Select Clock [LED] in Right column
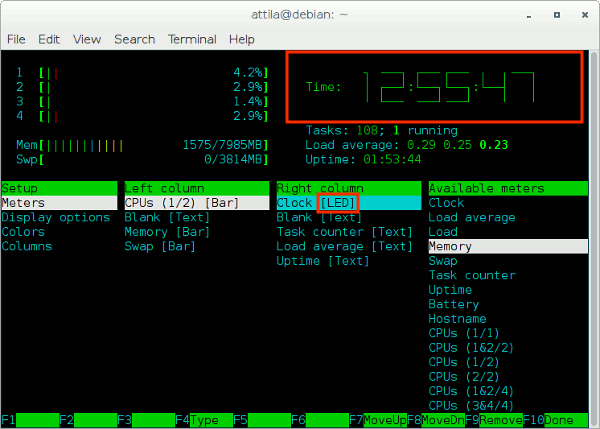Screen dimensions: 600x429 tap(349, 203)
